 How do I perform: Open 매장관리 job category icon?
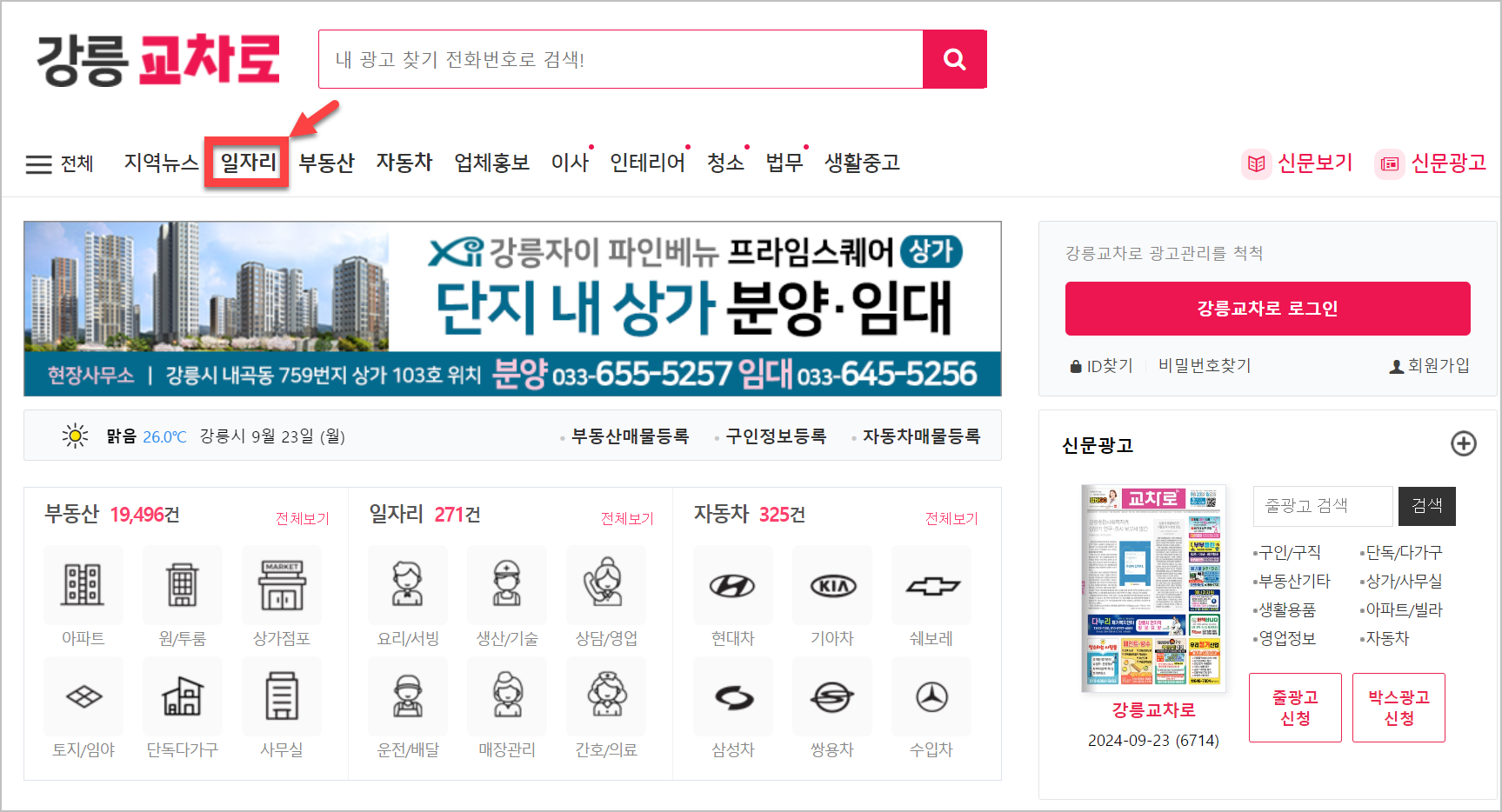507,696
